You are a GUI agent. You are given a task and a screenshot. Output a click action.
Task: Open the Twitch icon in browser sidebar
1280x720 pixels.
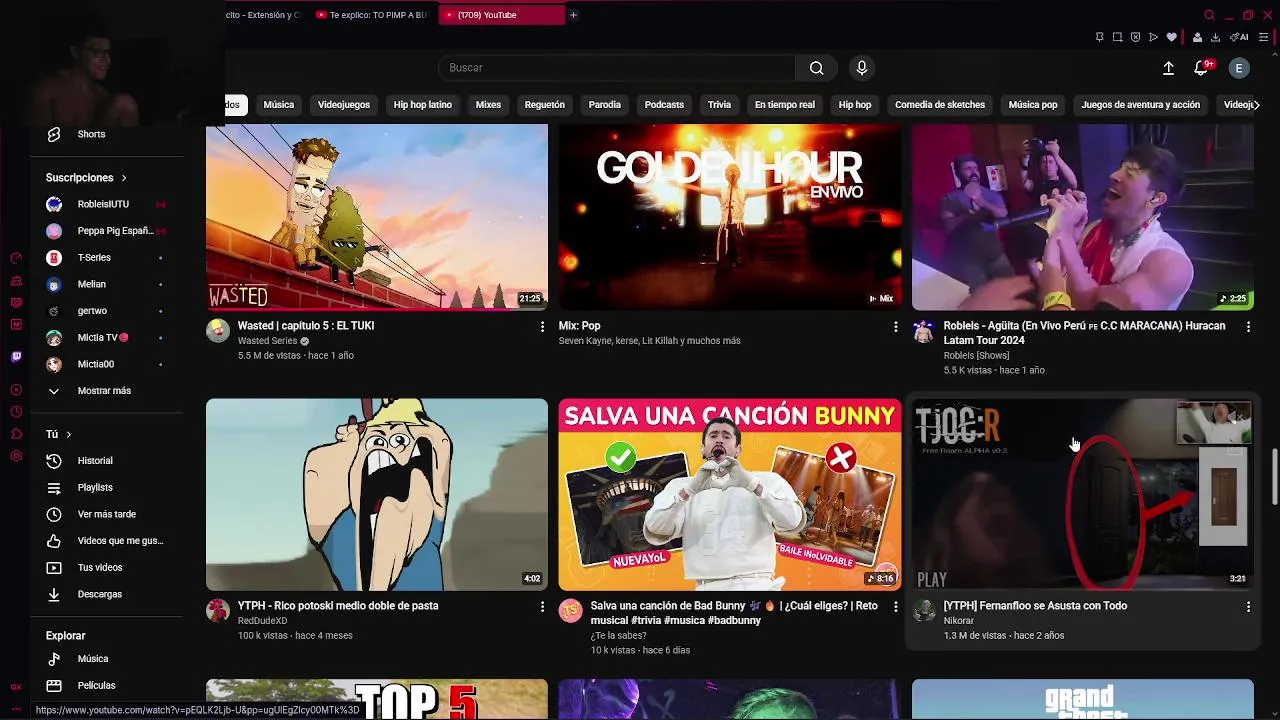click(x=16, y=357)
